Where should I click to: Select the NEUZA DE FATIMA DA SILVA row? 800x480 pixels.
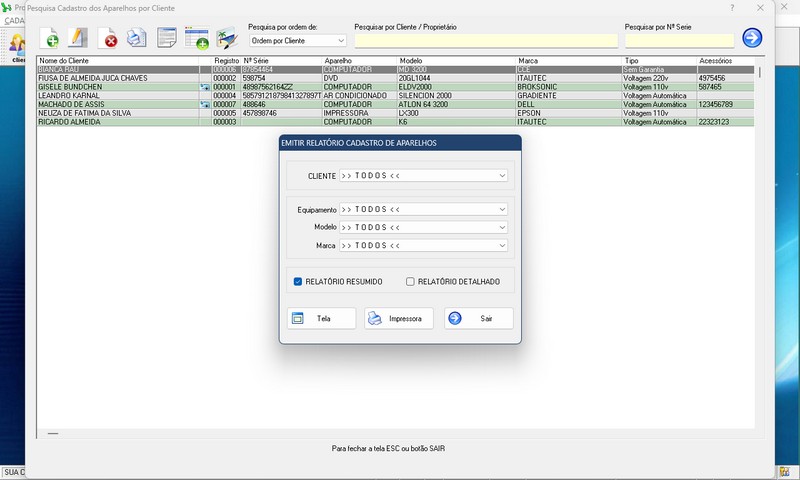pyautogui.click(x=395, y=113)
